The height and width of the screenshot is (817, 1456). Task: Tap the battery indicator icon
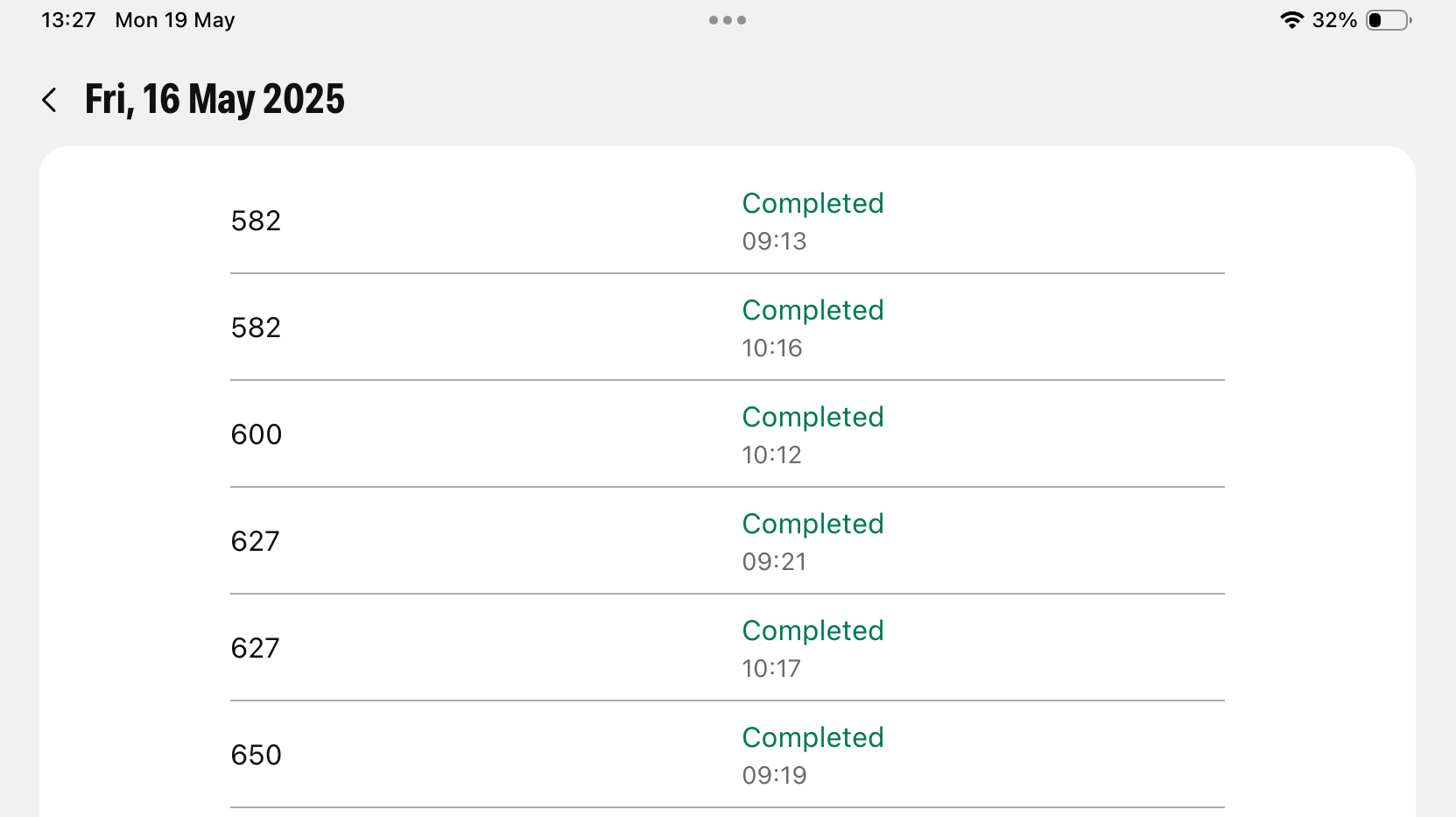pos(1389,19)
